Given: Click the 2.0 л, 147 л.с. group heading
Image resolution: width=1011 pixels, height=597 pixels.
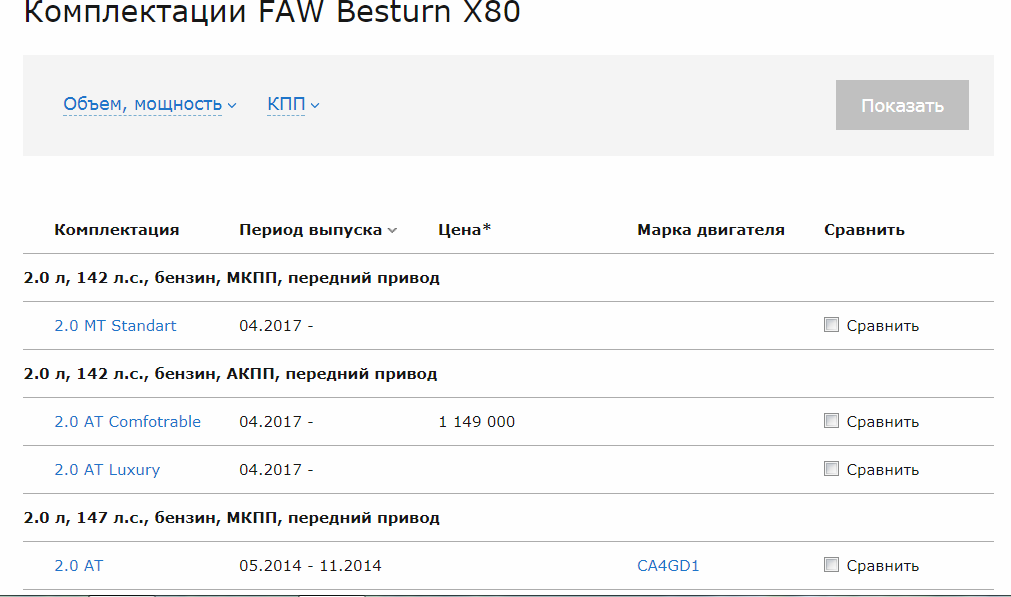Looking at the screenshot, I should pyautogui.click(x=231, y=518).
